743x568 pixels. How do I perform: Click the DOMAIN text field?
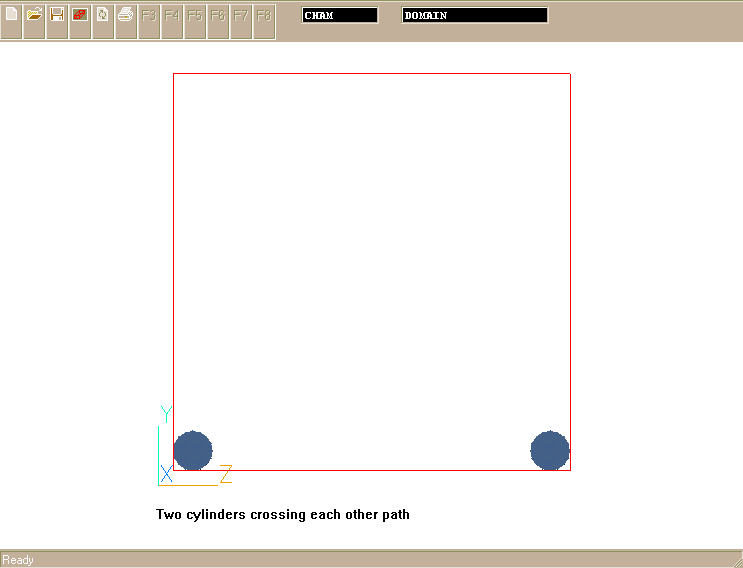coord(475,15)
